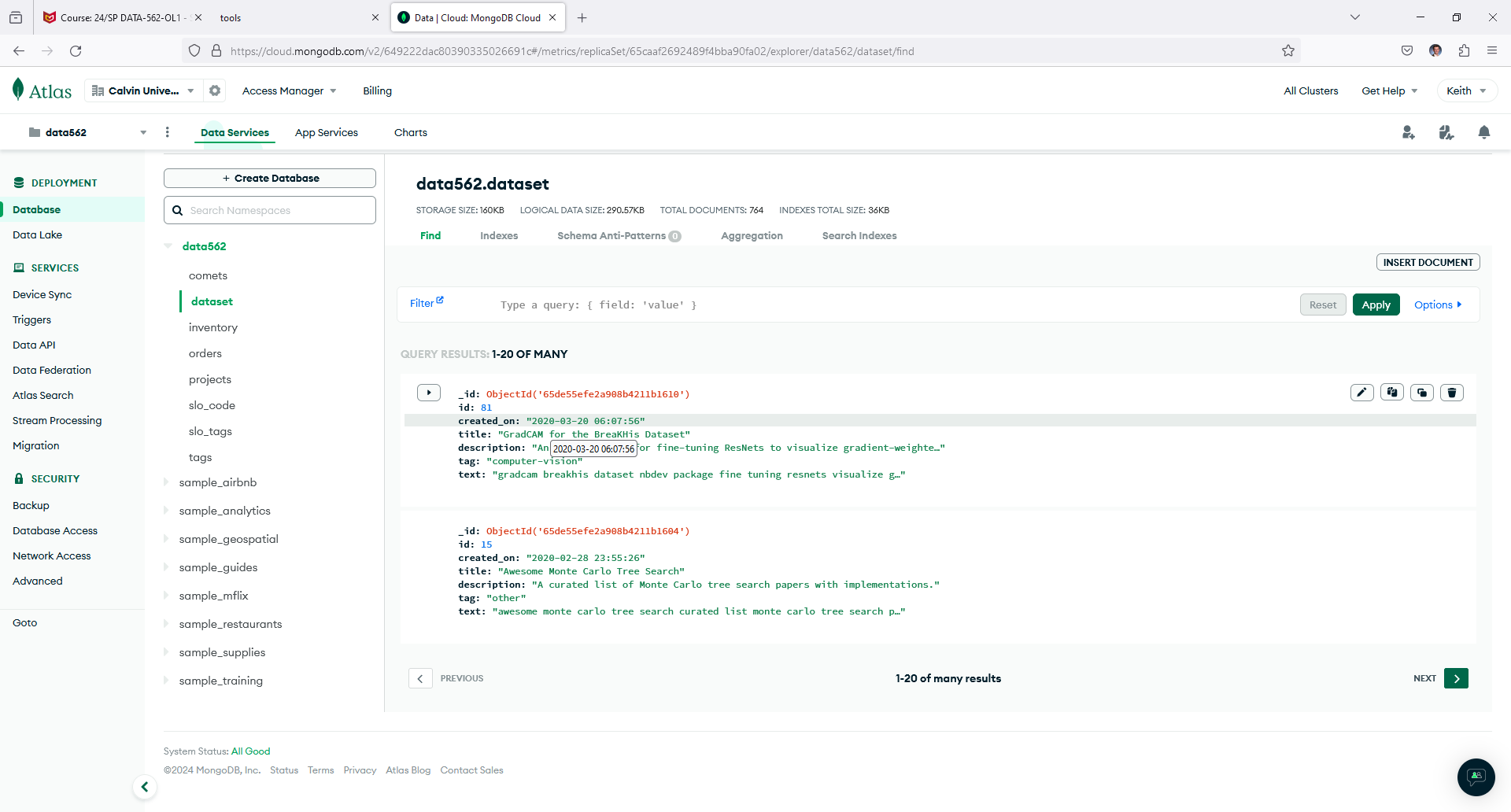This screenshot has height=812, width=1511.
Task: Open the Indexes tab
Action: click(x=498, y=235)
